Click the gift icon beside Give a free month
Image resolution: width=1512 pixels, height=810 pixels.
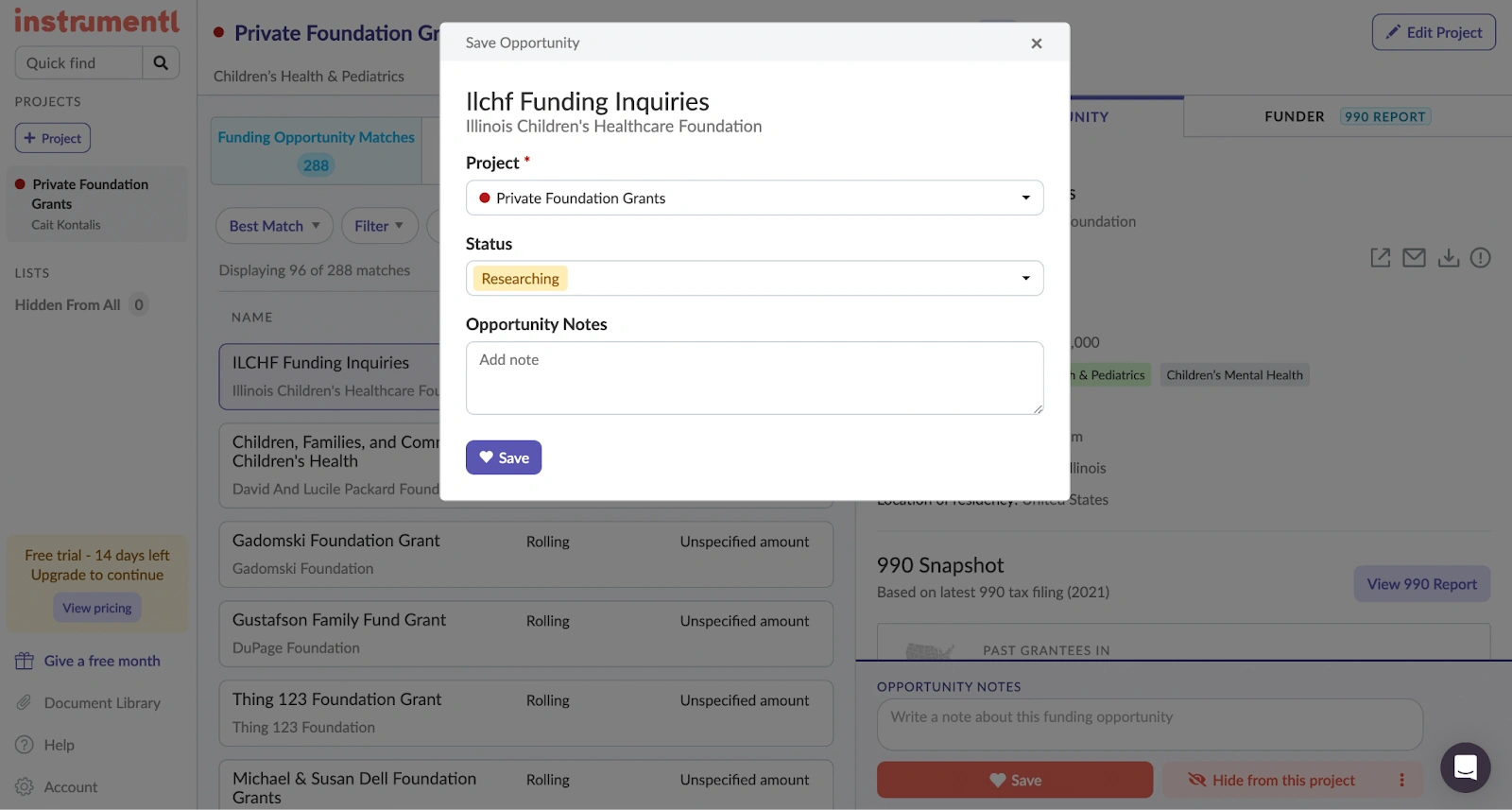pyautogui.click(x=23, y=660)
